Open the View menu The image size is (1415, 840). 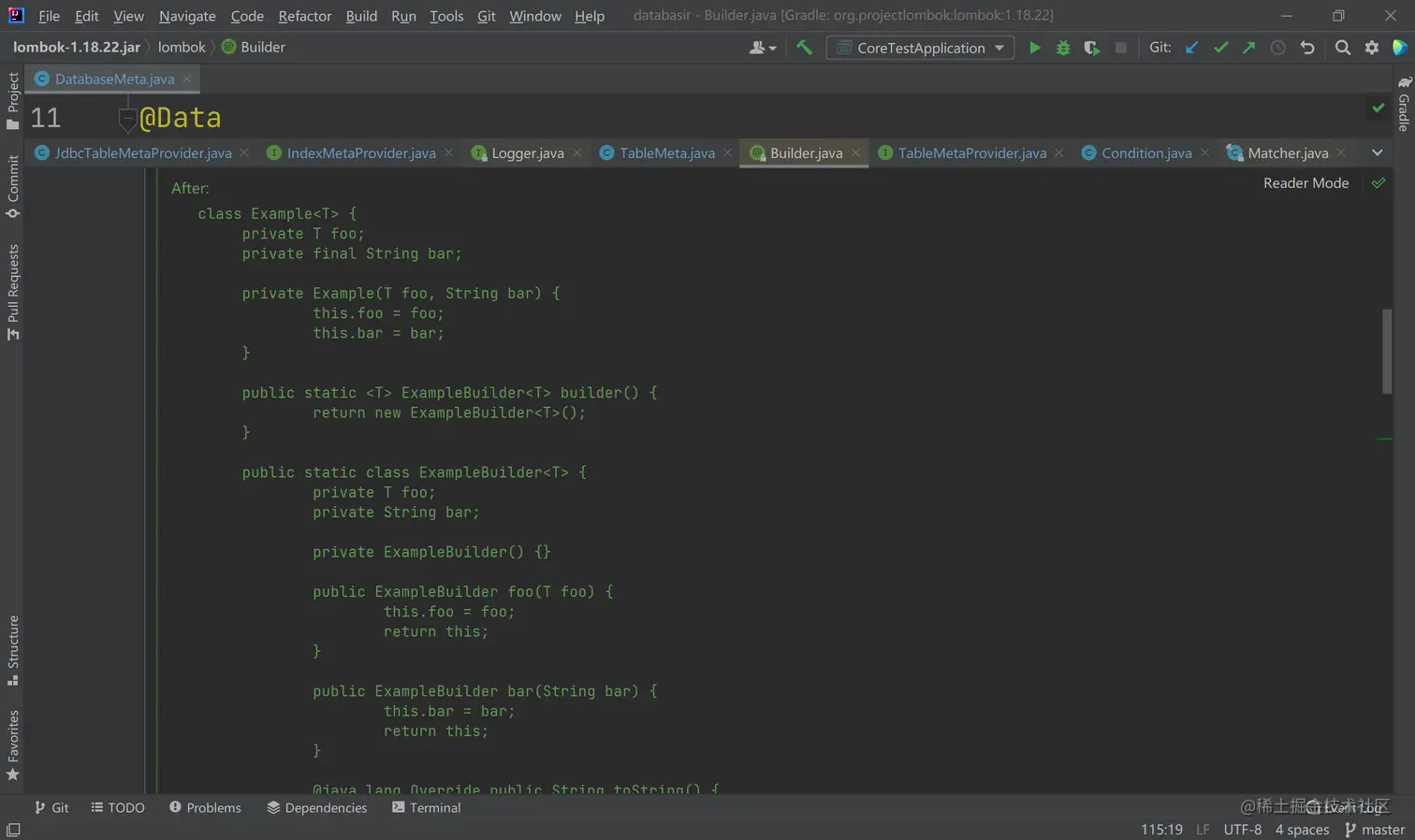(128, 16)
